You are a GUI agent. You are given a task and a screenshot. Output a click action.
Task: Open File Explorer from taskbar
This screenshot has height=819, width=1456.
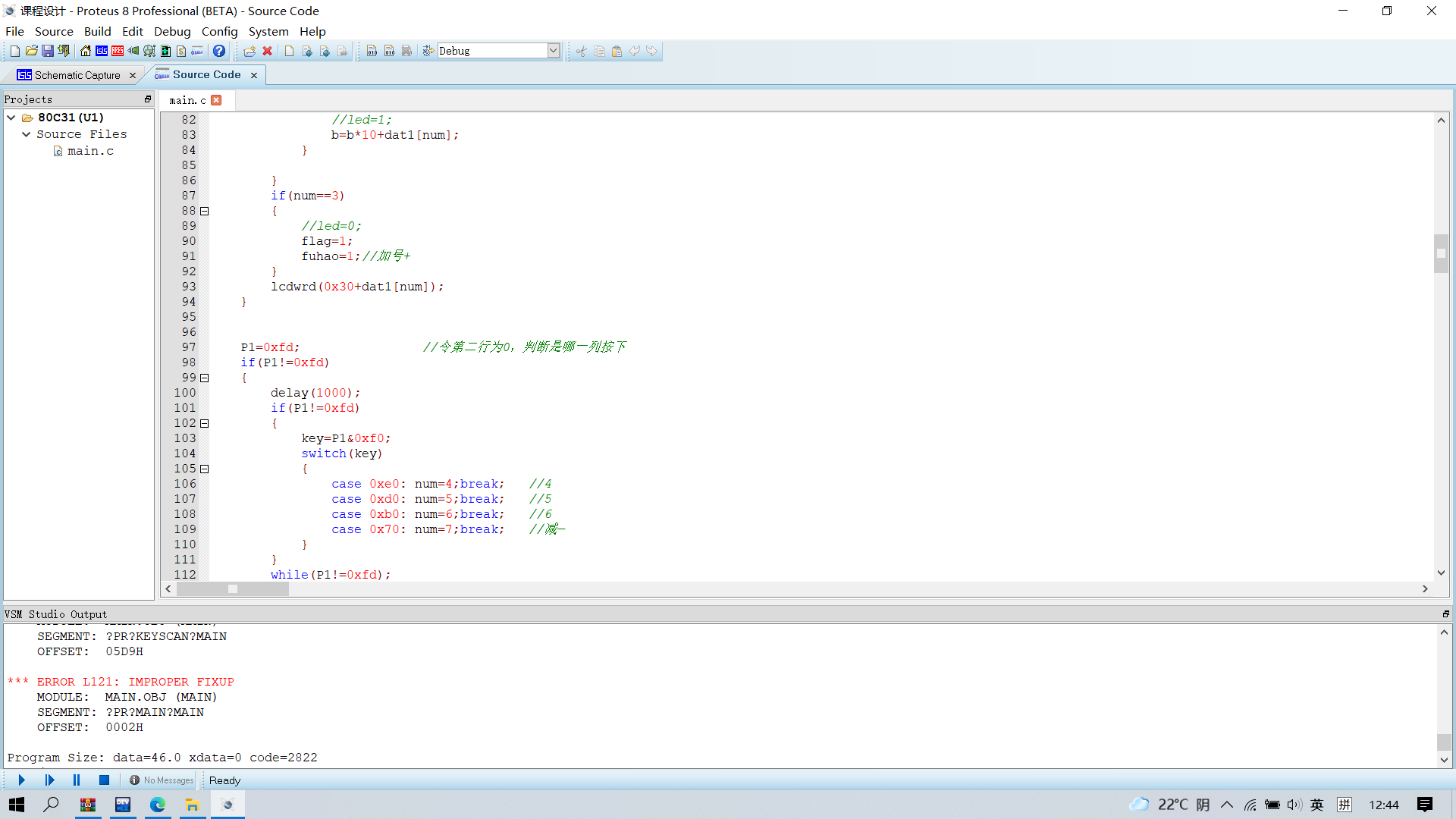click(x=192, y=805)
